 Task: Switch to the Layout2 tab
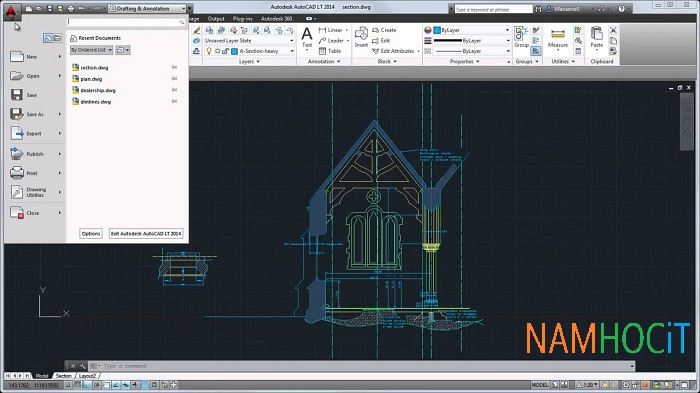[x=87, y=376]
